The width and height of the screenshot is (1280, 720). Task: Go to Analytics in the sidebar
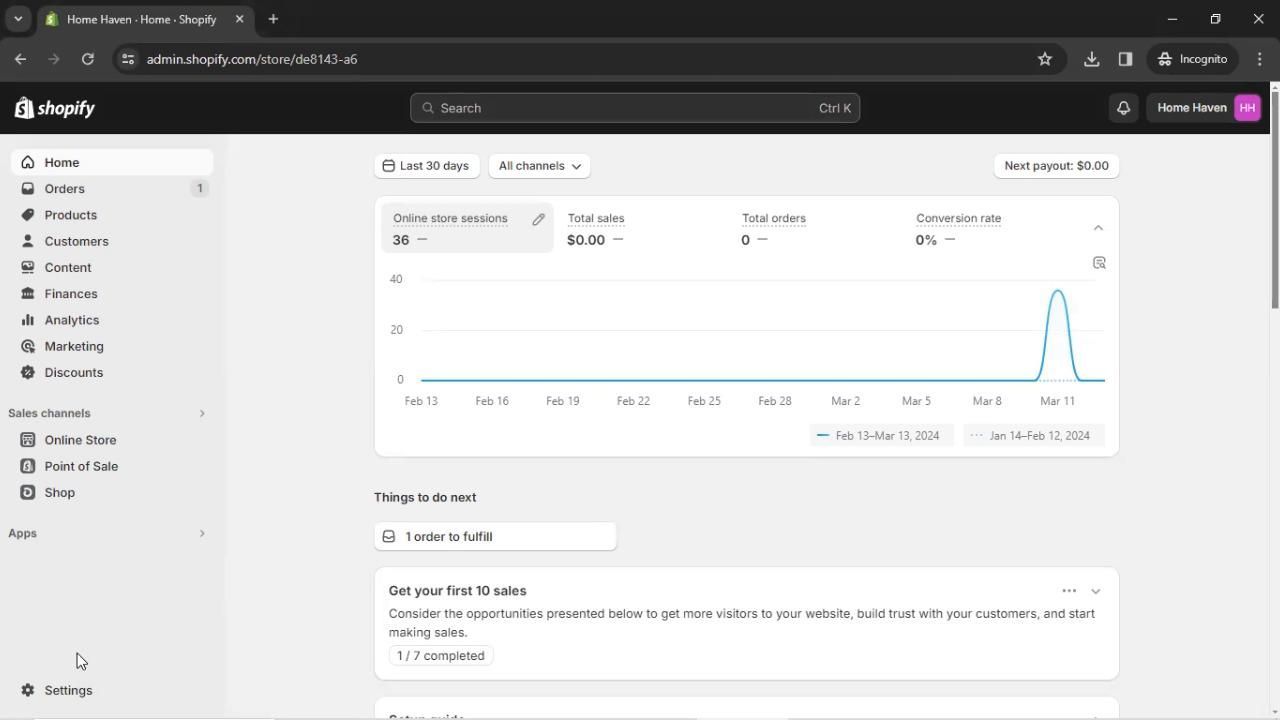[x=71, y=320]
